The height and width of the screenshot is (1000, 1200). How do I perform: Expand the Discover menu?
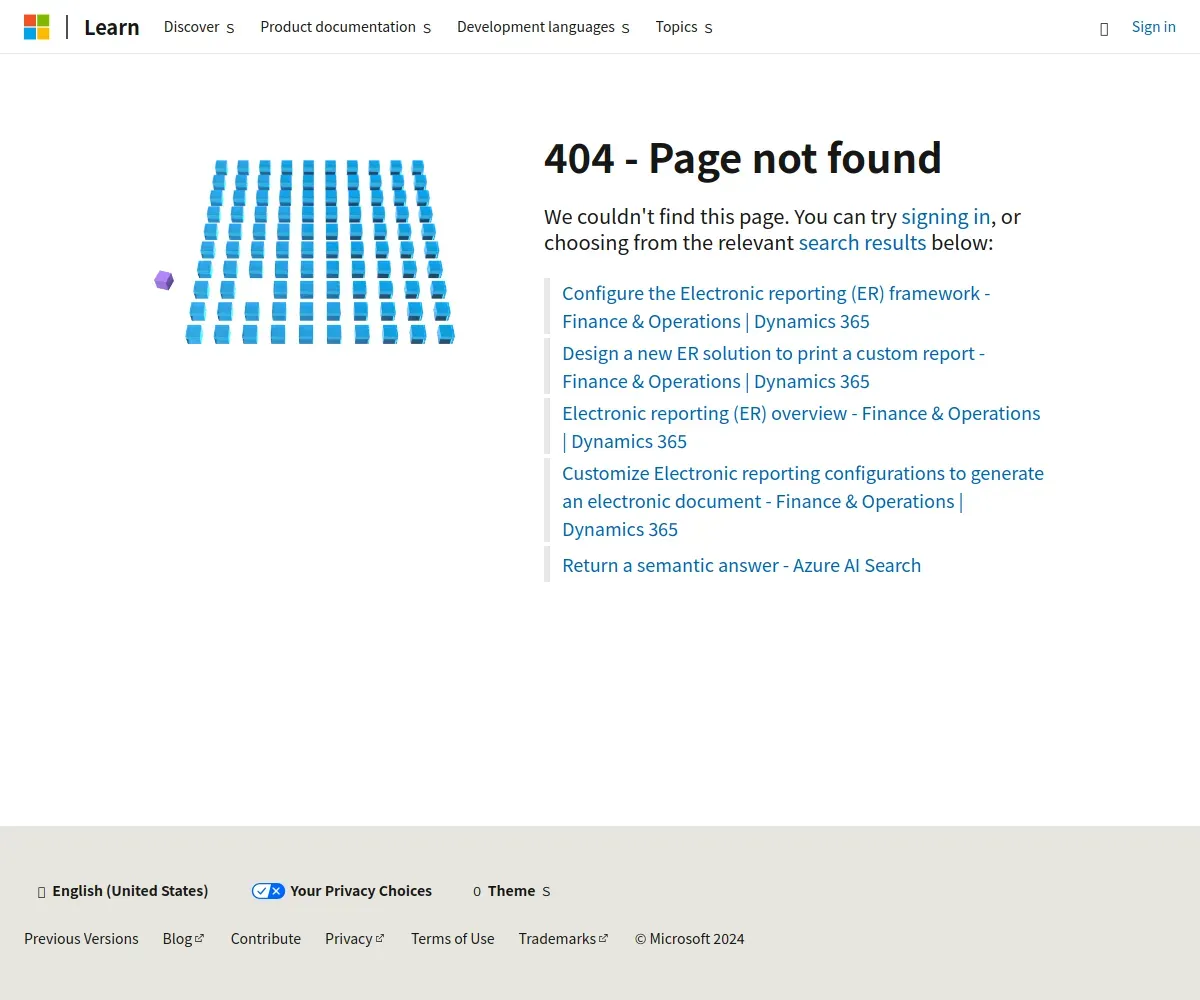[x=199, y=27]
